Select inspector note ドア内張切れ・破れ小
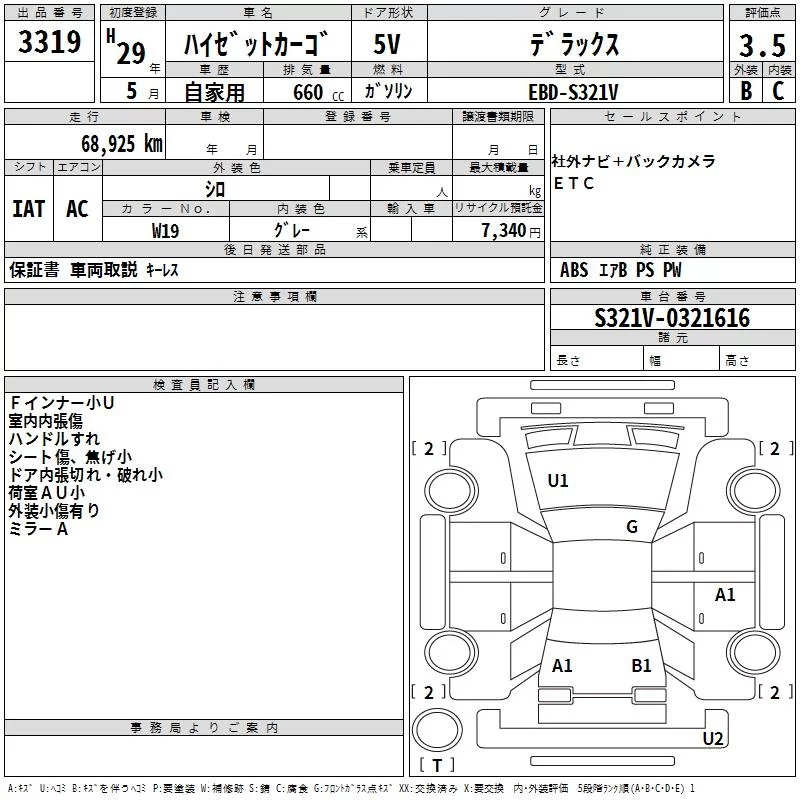 (86, 474)
